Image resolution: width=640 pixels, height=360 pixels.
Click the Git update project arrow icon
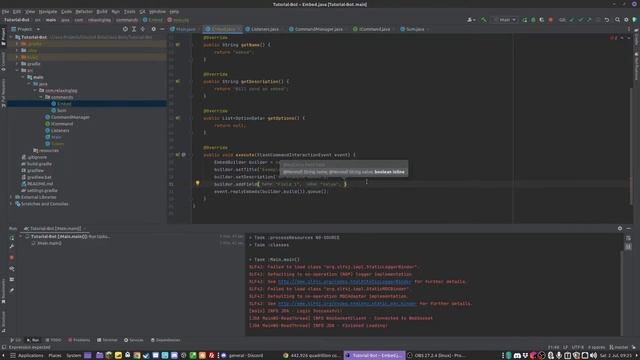tap(571, 20)
